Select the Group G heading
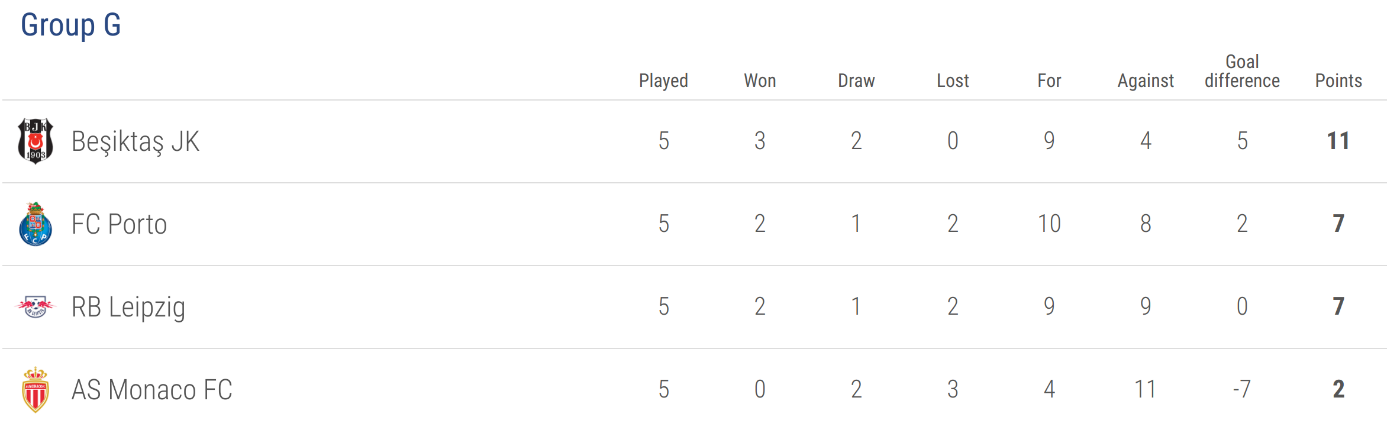Screen dimensions: 1400x433 71,25
